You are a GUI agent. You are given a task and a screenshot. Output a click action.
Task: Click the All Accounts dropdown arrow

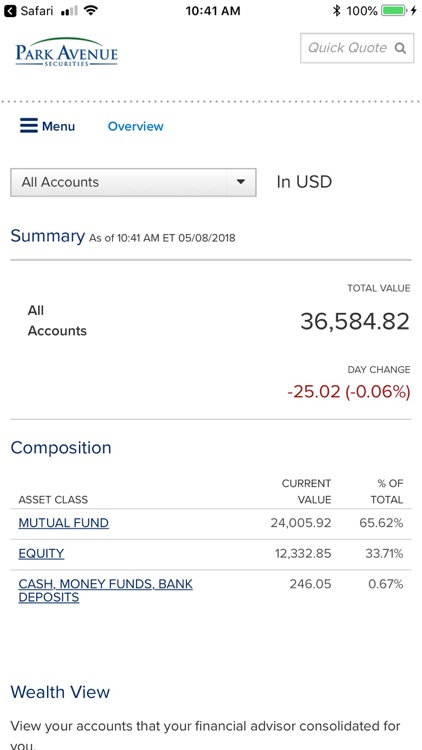(241, 182)
